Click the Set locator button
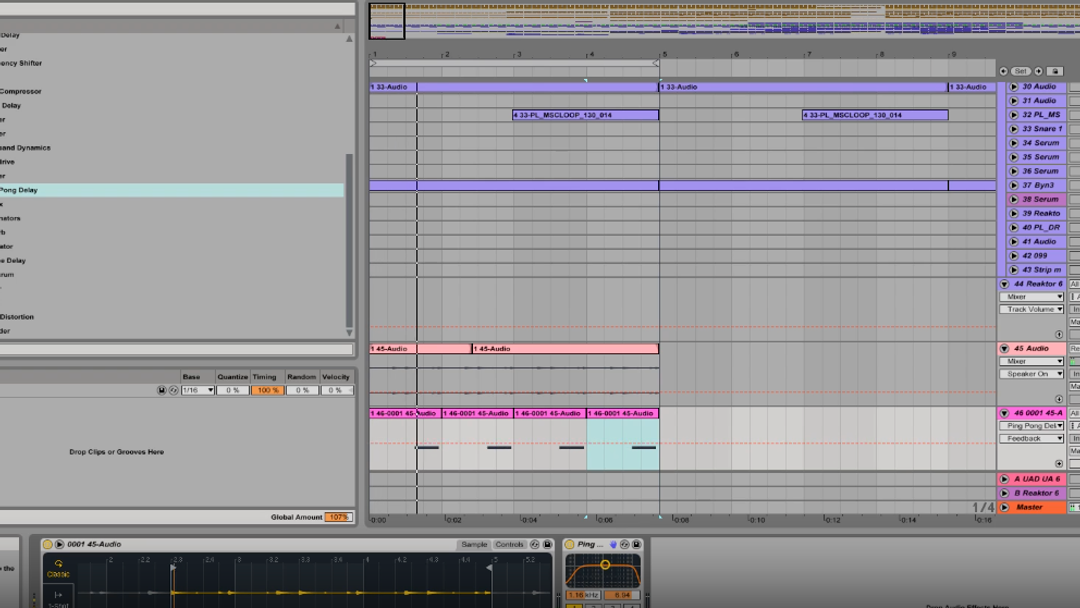Screen dimensions: 1080x608 (1020, 71)
